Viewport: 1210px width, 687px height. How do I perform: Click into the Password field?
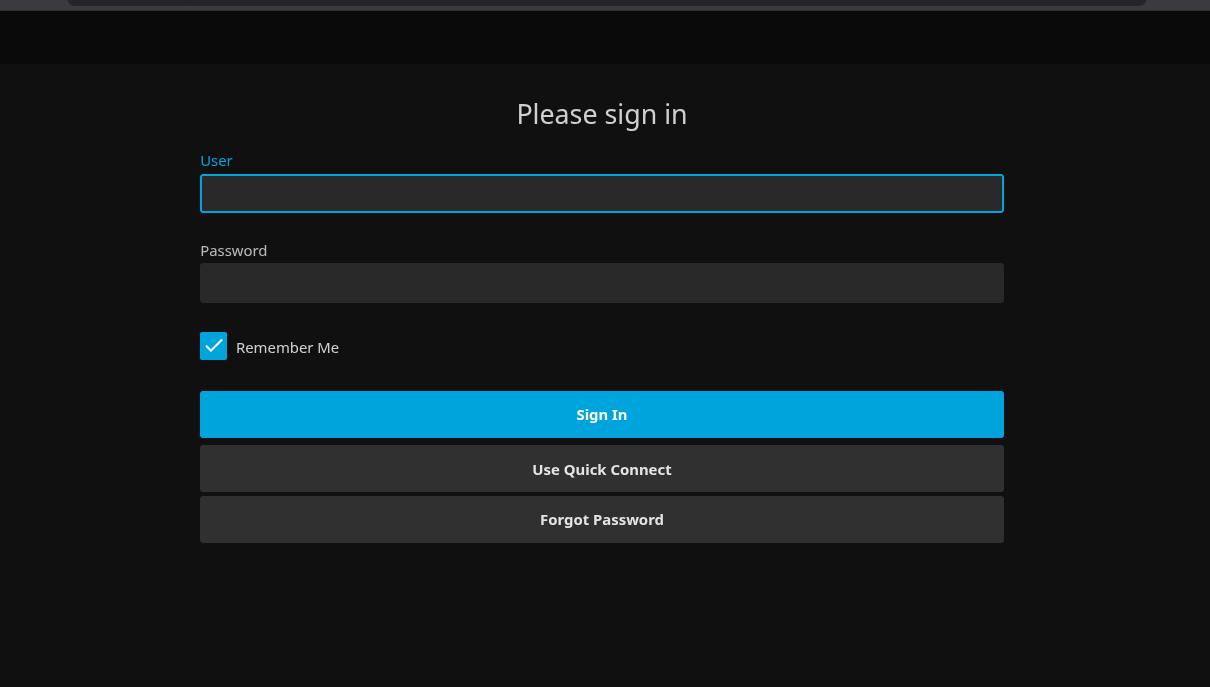(601, 283)
